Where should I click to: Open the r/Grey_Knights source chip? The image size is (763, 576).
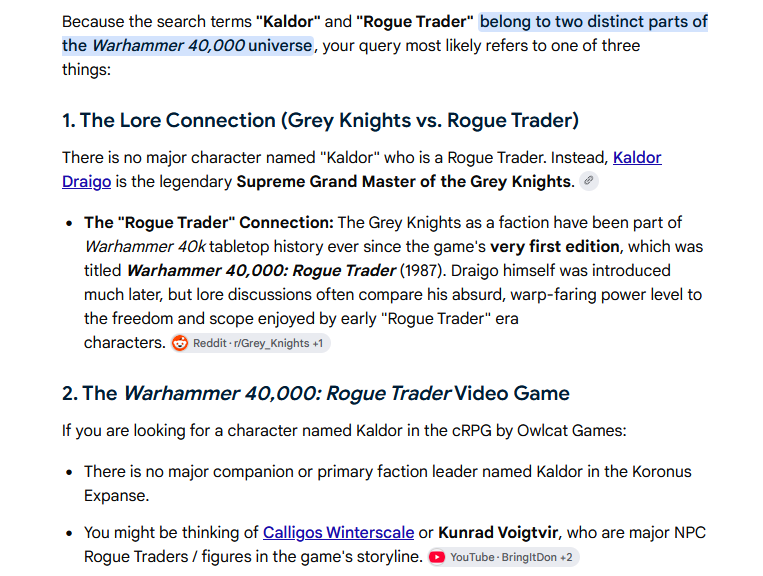click(251, 343)
